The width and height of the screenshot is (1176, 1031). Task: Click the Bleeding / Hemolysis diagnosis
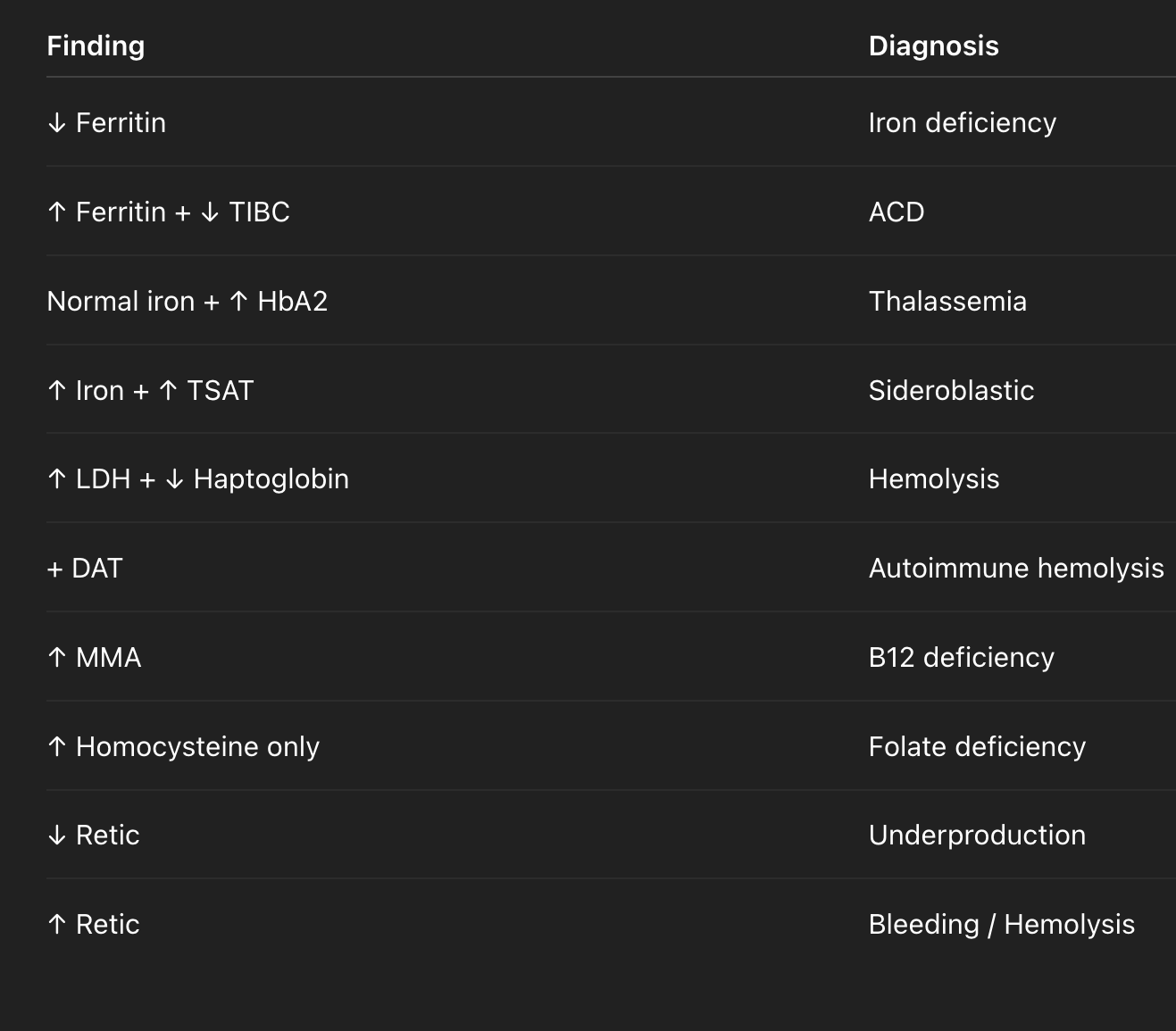tap(1001, 925)
